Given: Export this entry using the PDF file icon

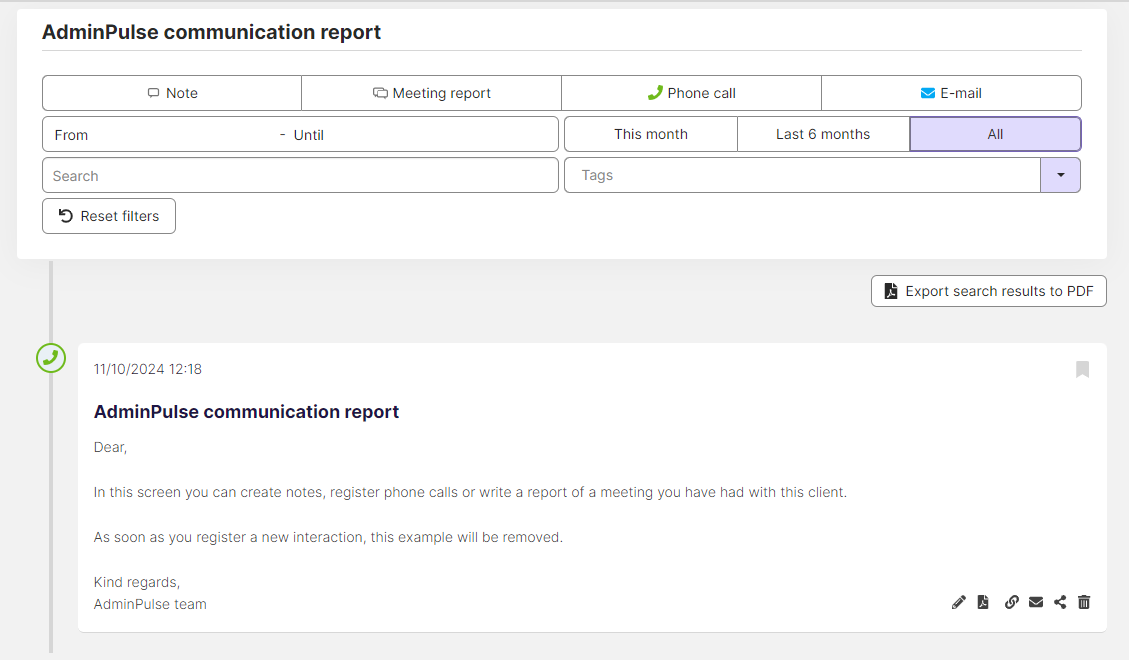Looking at the screenshot, I should pyautogui.click(x=983, y=602).
